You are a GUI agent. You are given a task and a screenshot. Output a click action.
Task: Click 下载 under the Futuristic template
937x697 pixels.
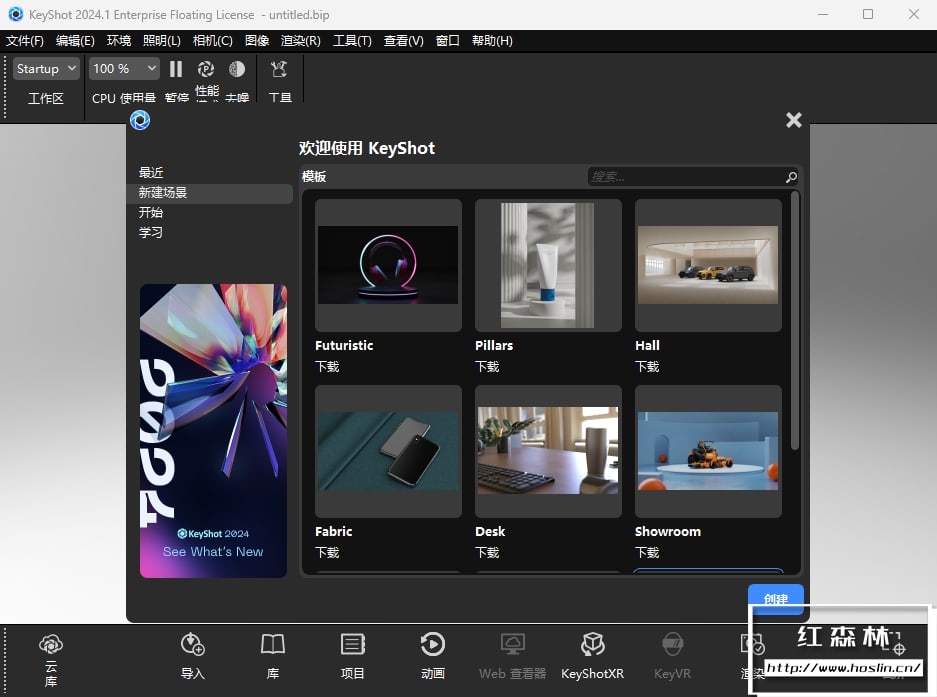point(327,367)
